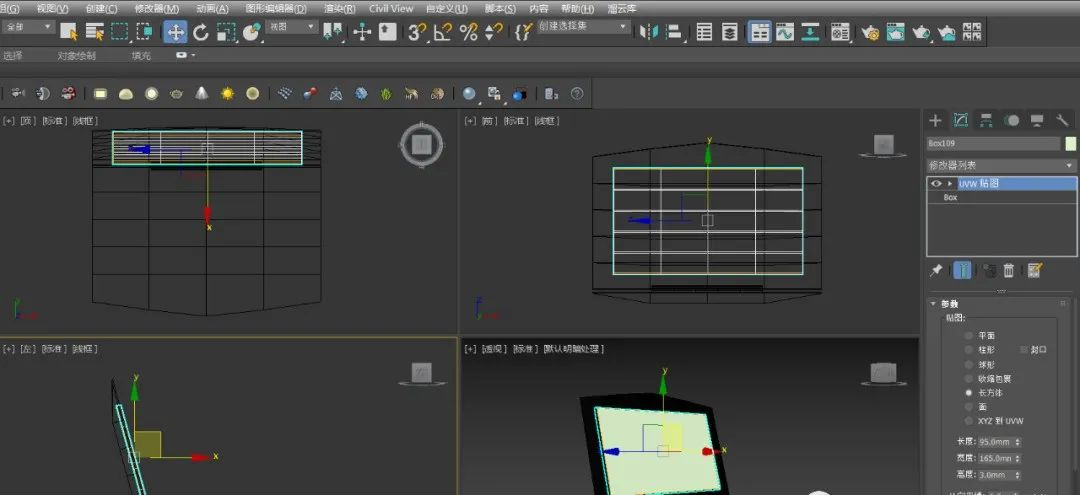Pick the Rectangular Selection Region tool
Image resolution: width=1080 pixels, height=495 pixels.
[x=120, y=31]
